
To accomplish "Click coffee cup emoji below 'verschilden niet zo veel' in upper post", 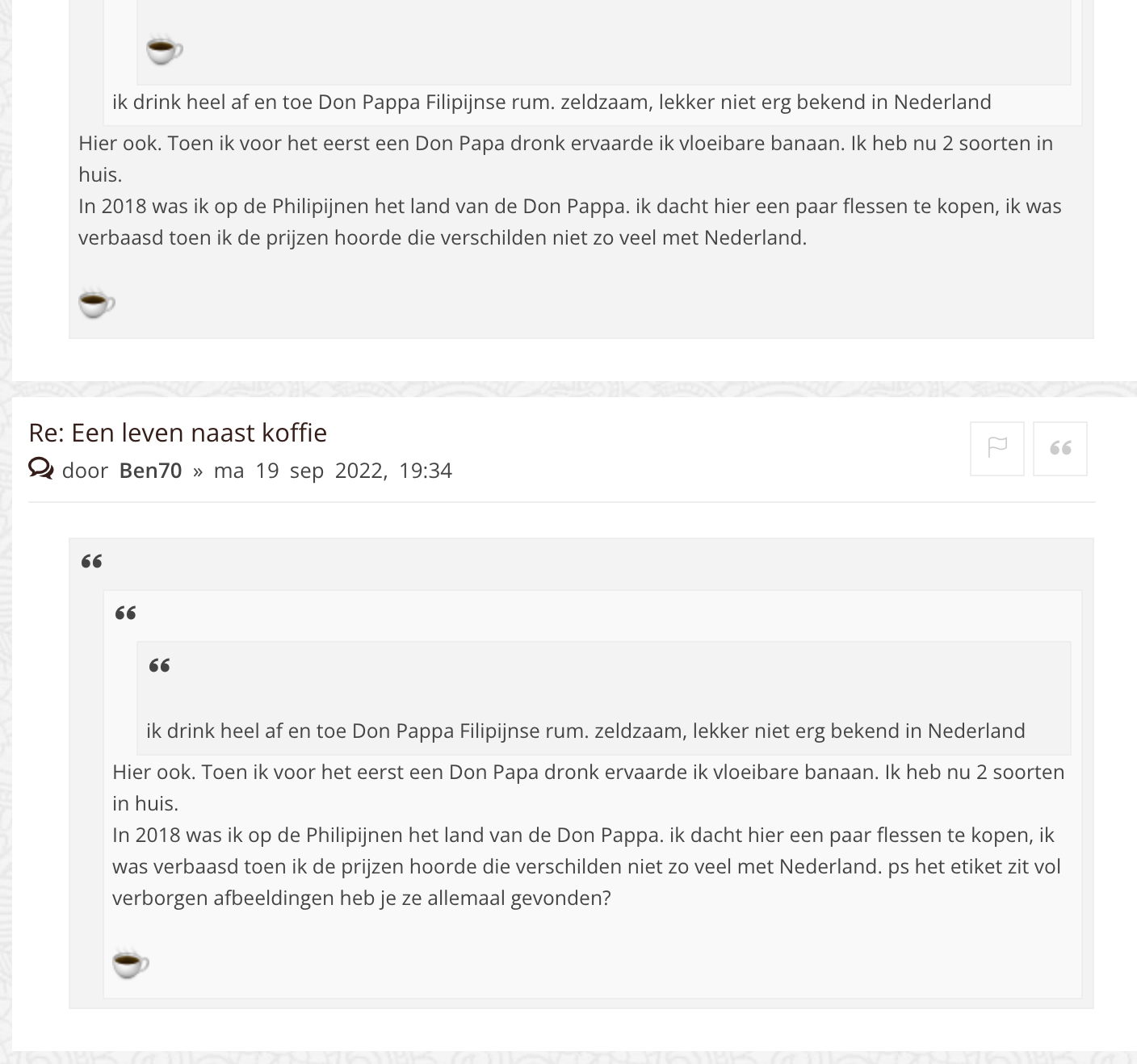I will point(97,304).
